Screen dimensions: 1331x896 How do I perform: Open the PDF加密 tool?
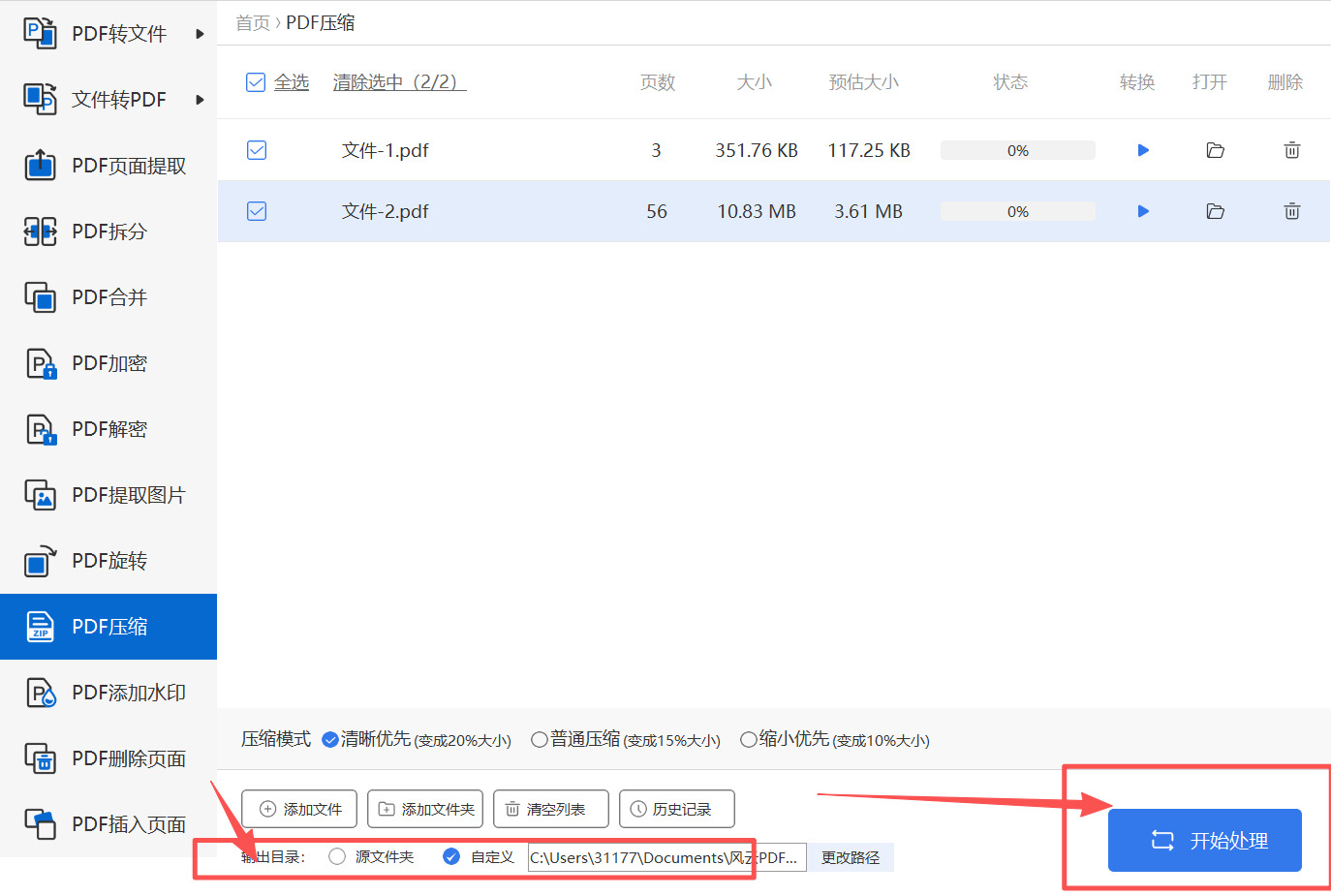click(x=107, y=363)
